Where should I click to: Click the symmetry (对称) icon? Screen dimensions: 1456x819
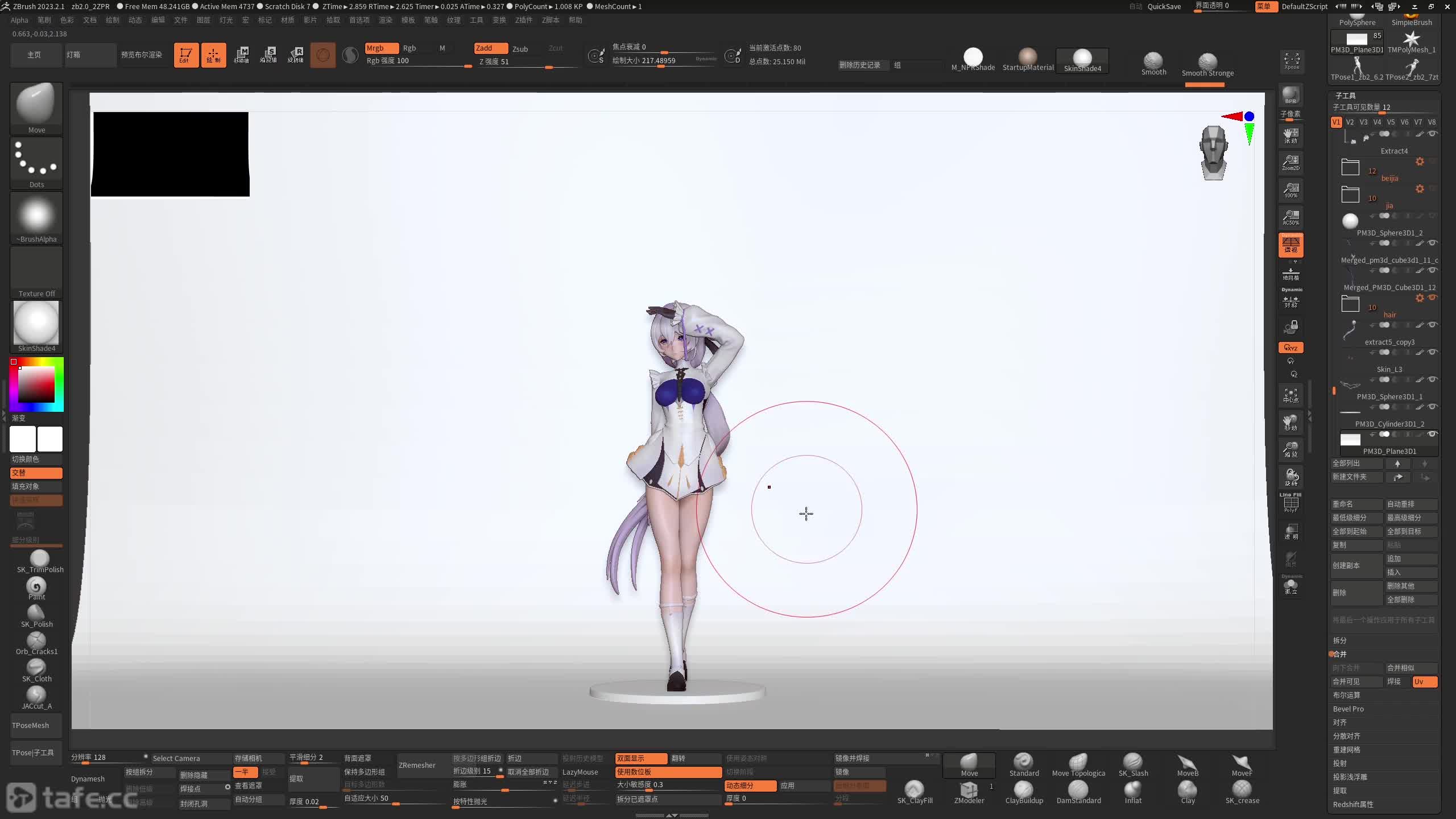click(x=1291, y=301)
